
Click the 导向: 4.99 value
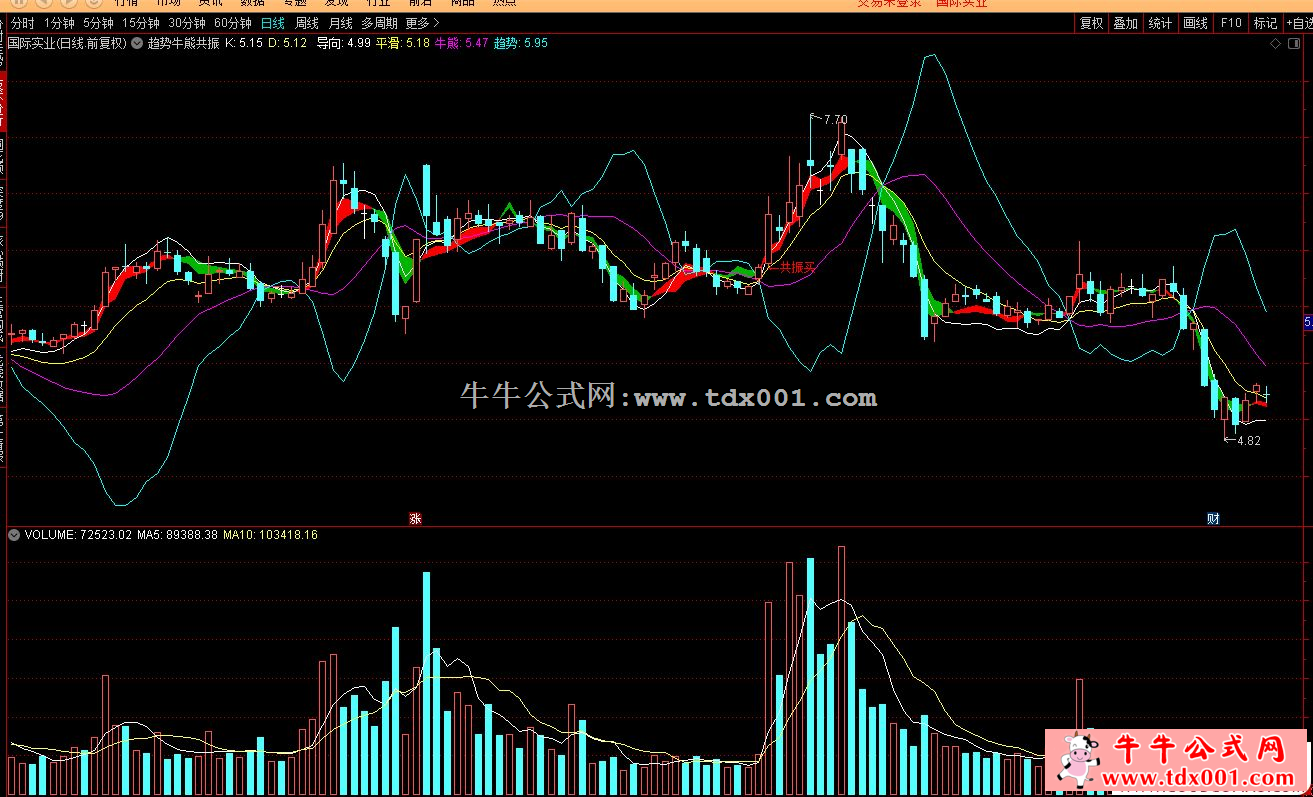pos(343,43)
